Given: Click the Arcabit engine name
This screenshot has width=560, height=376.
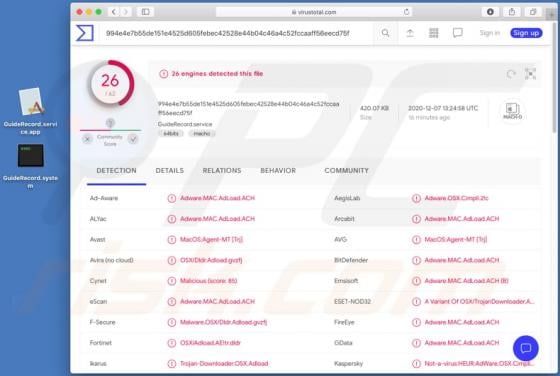Looking at the screenshot, I should (x=344, y=219).
